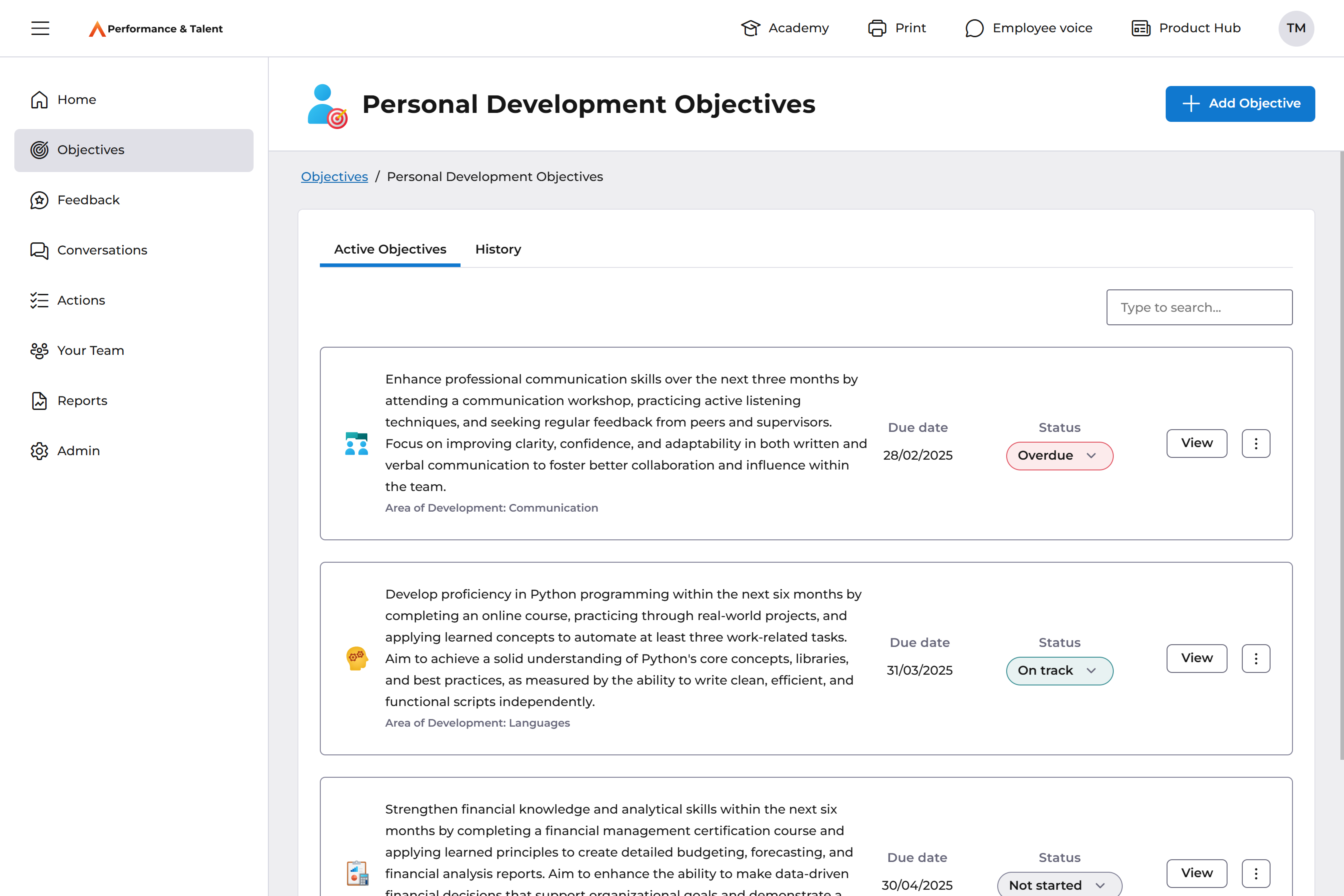1344x896 pixels.
Task: Open the Overdue status dropdown
Action: [x=1059, y=455]
